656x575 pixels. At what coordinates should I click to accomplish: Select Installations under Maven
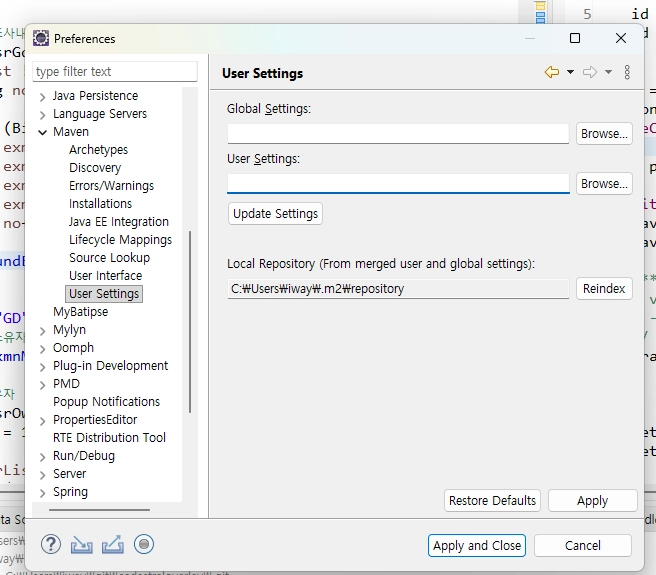[x=100, y=204]
